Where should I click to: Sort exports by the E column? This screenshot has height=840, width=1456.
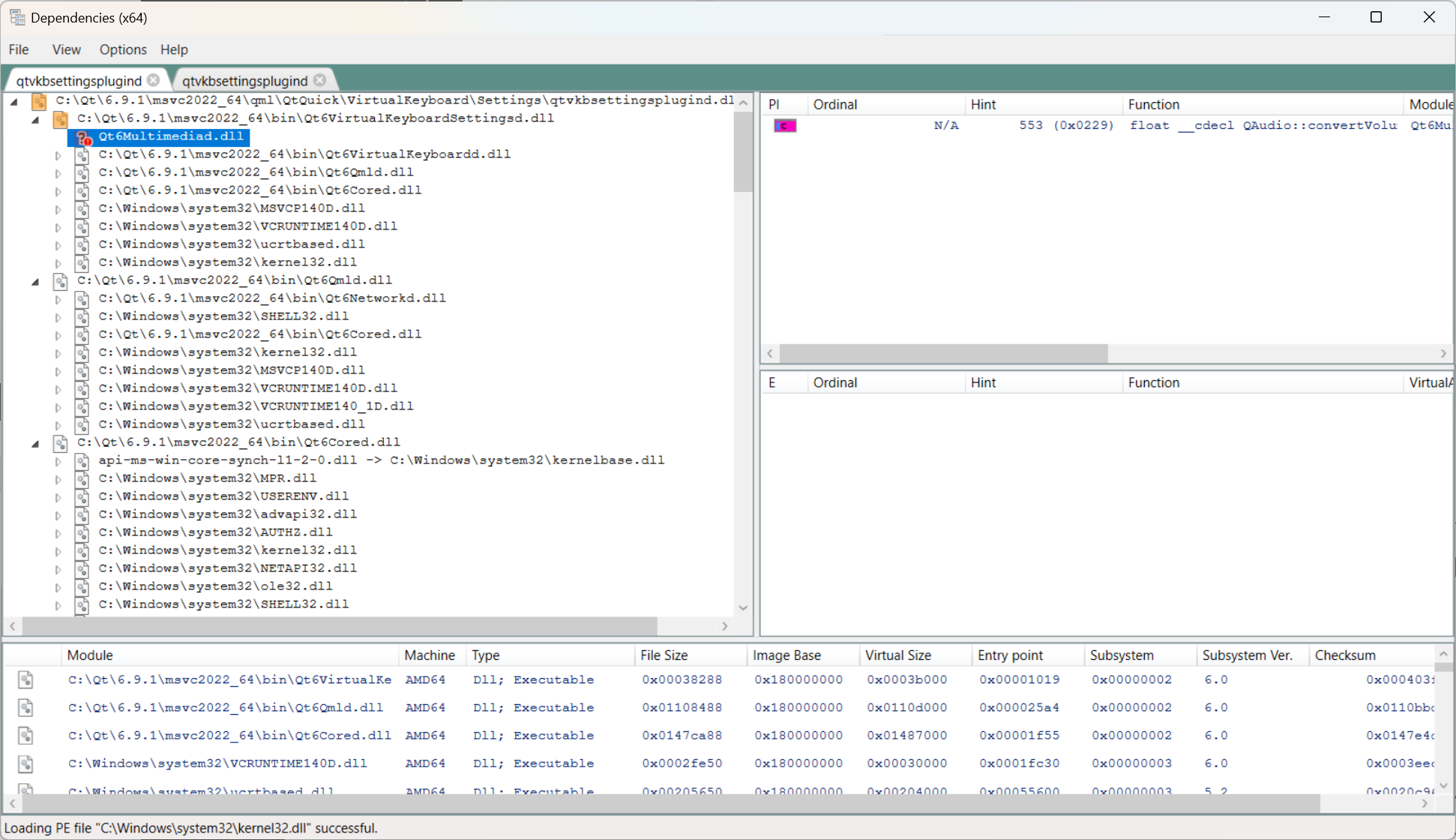tap(784, 382)
